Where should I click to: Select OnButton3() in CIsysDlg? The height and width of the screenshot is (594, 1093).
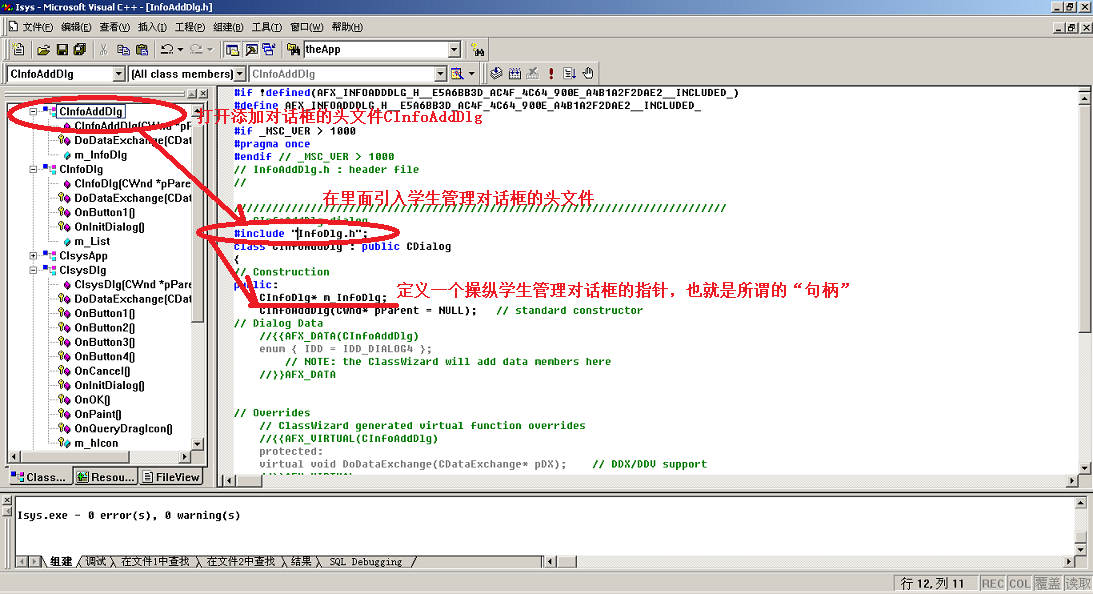(105, 342)
